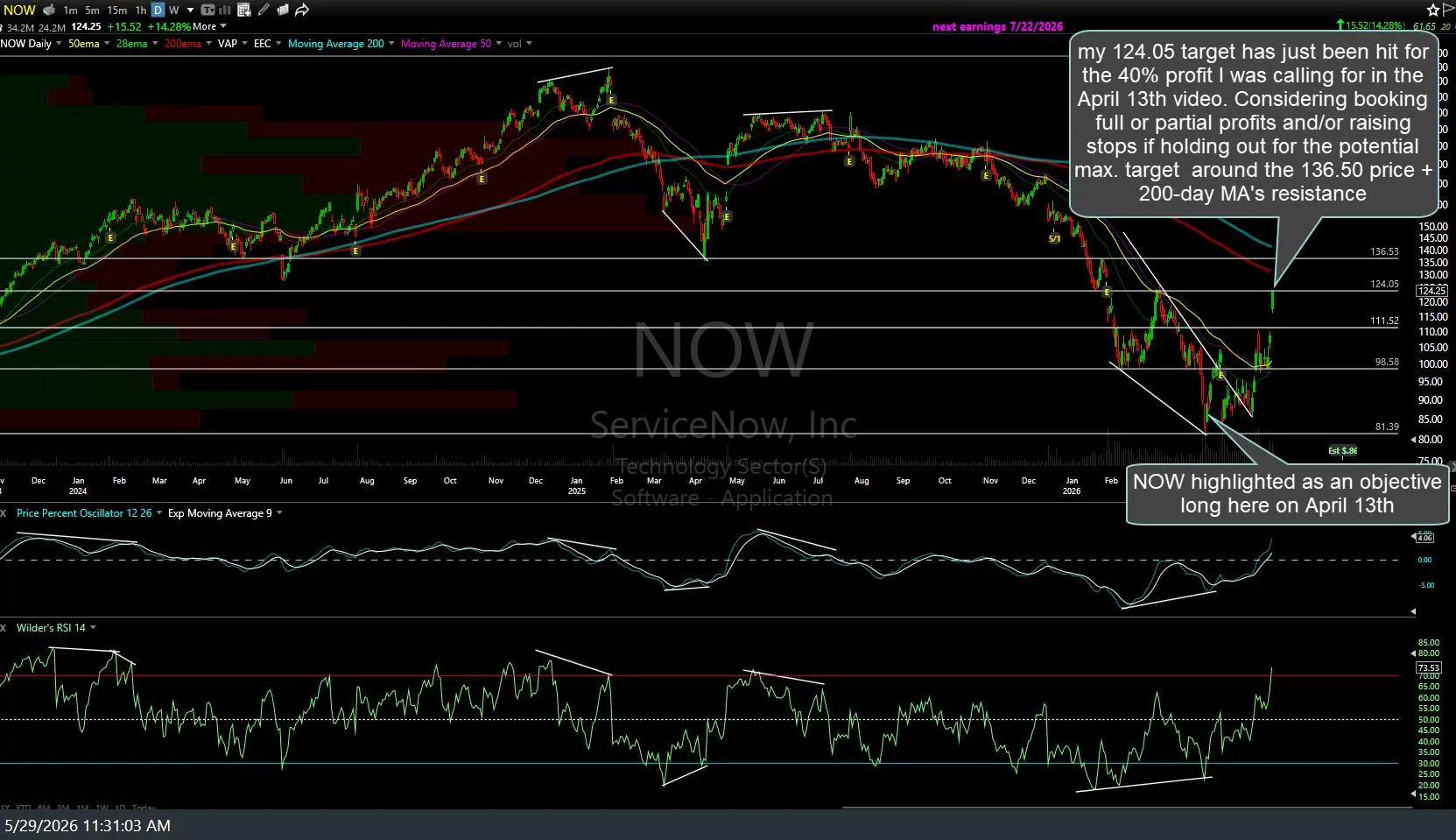This screenshot has width=1456, height=840.
Task: Click the flag icon at top right
Action: point(1447,11)
